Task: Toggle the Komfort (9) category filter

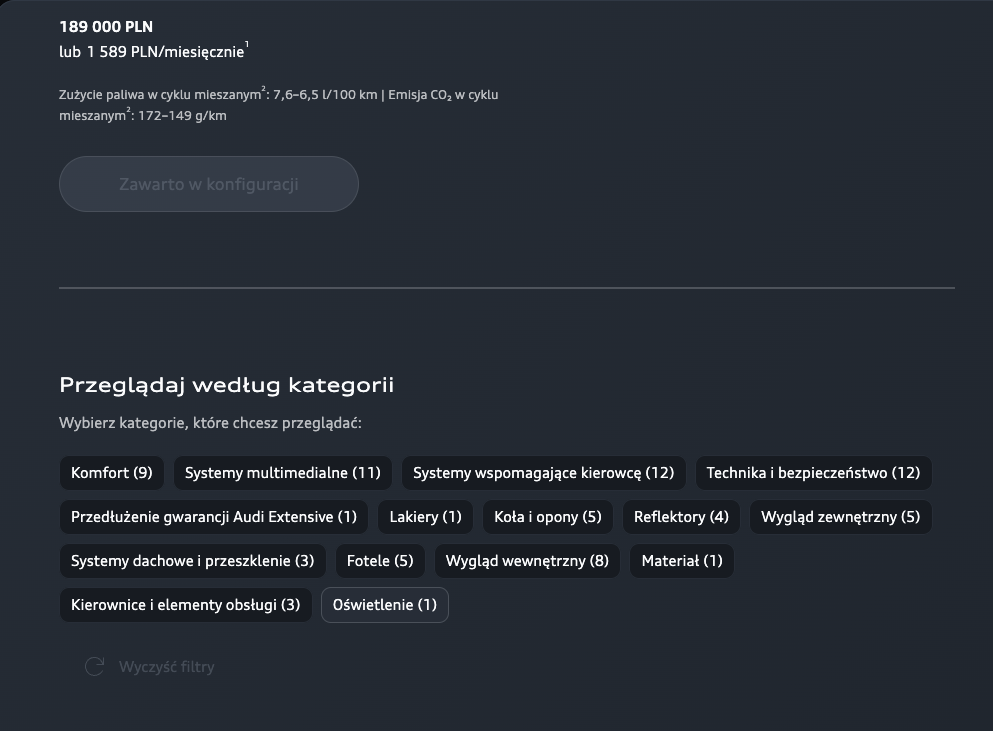Action: coord(111,473)
